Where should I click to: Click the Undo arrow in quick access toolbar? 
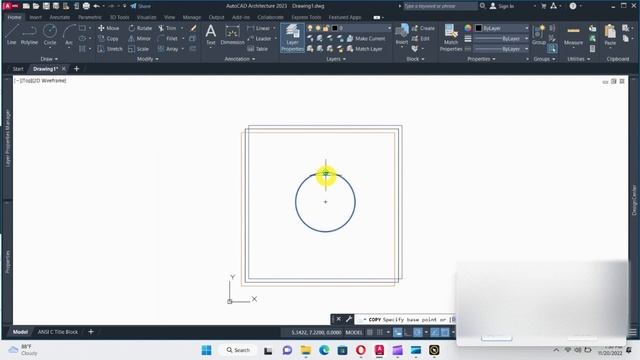click(x=97, y=6)
